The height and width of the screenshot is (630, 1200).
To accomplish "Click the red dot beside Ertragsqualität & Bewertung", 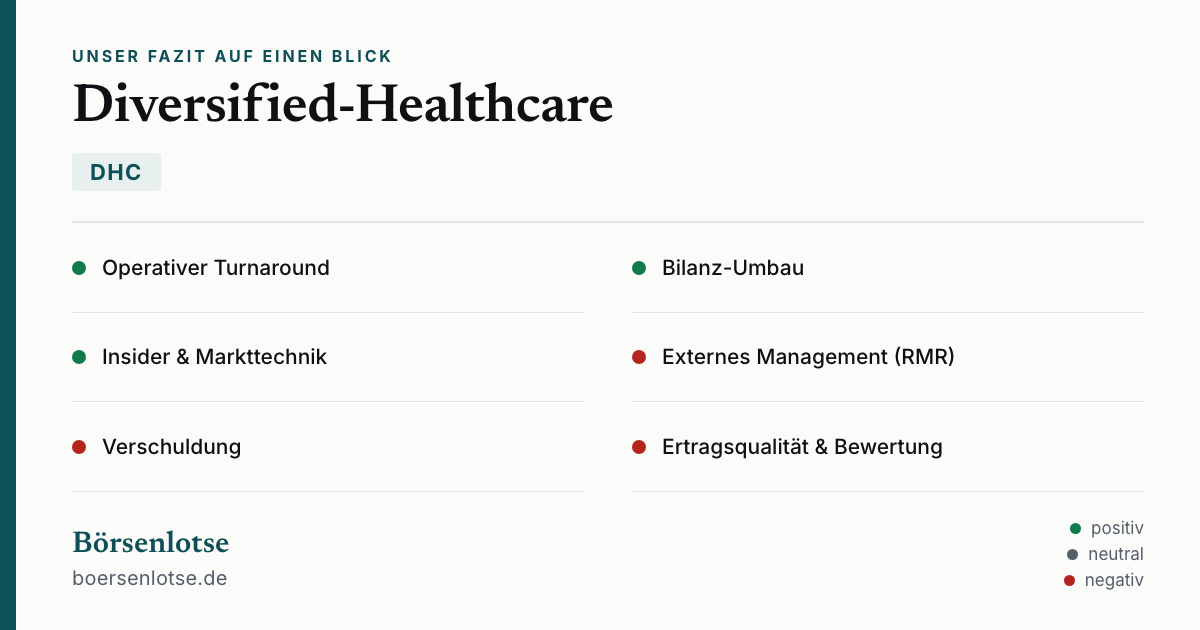I will pyautogui.click(x=639, y=447).
